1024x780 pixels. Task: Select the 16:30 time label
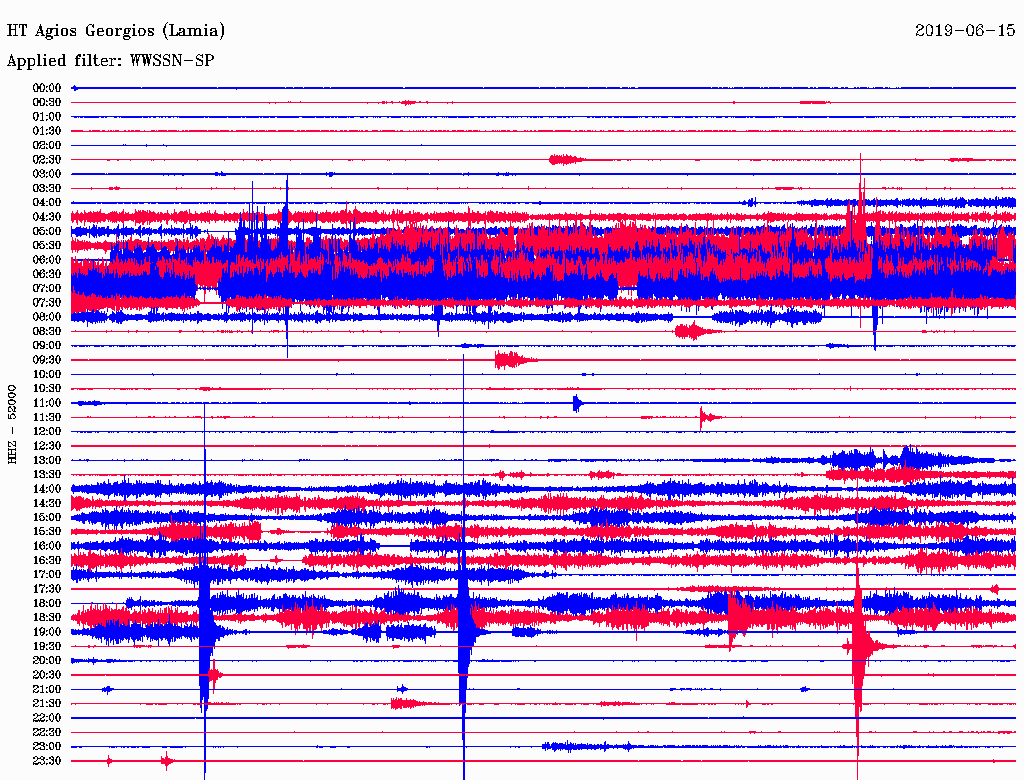coord(47,561)
